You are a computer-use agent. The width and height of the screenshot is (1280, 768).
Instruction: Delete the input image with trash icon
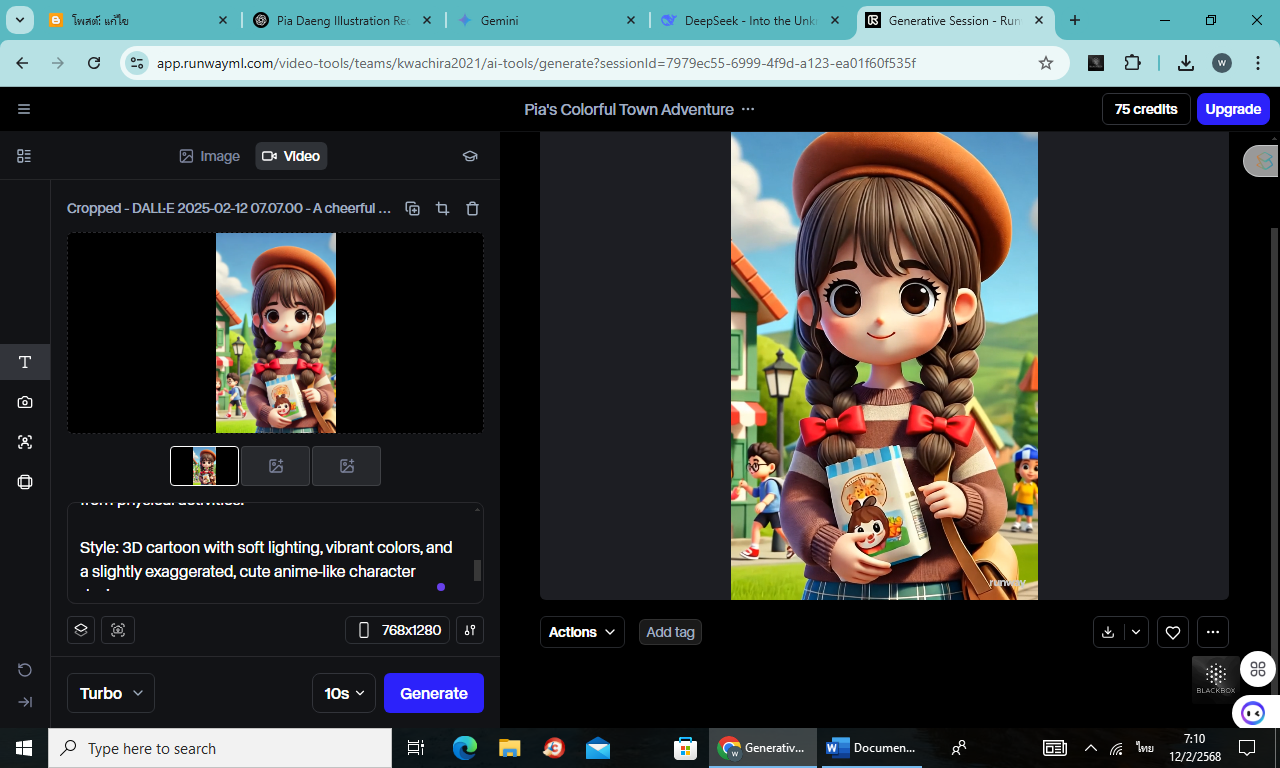click(473, 208)
